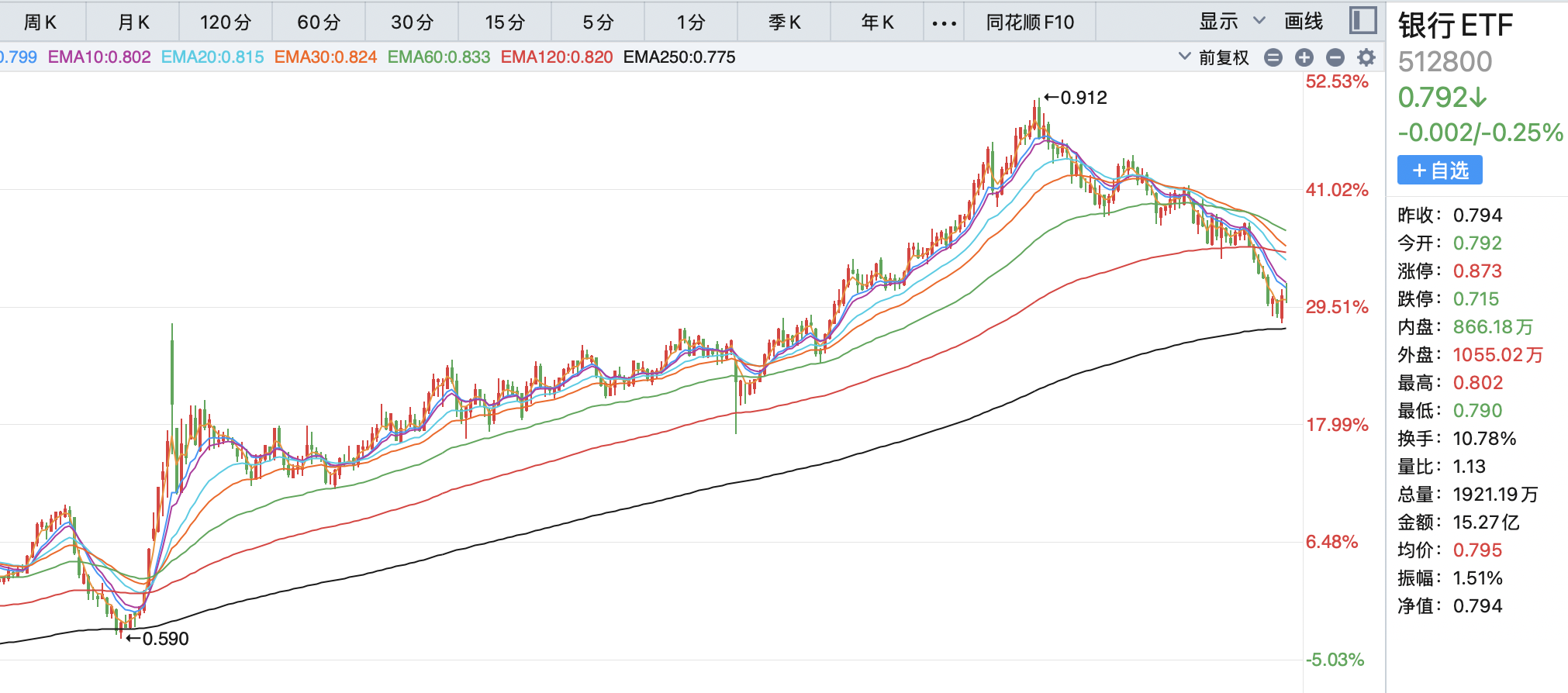The image size is (1568, 693).
Task: Select the 60分 timeframe tab
Action: pyautogui.click(x=319, y=22)
